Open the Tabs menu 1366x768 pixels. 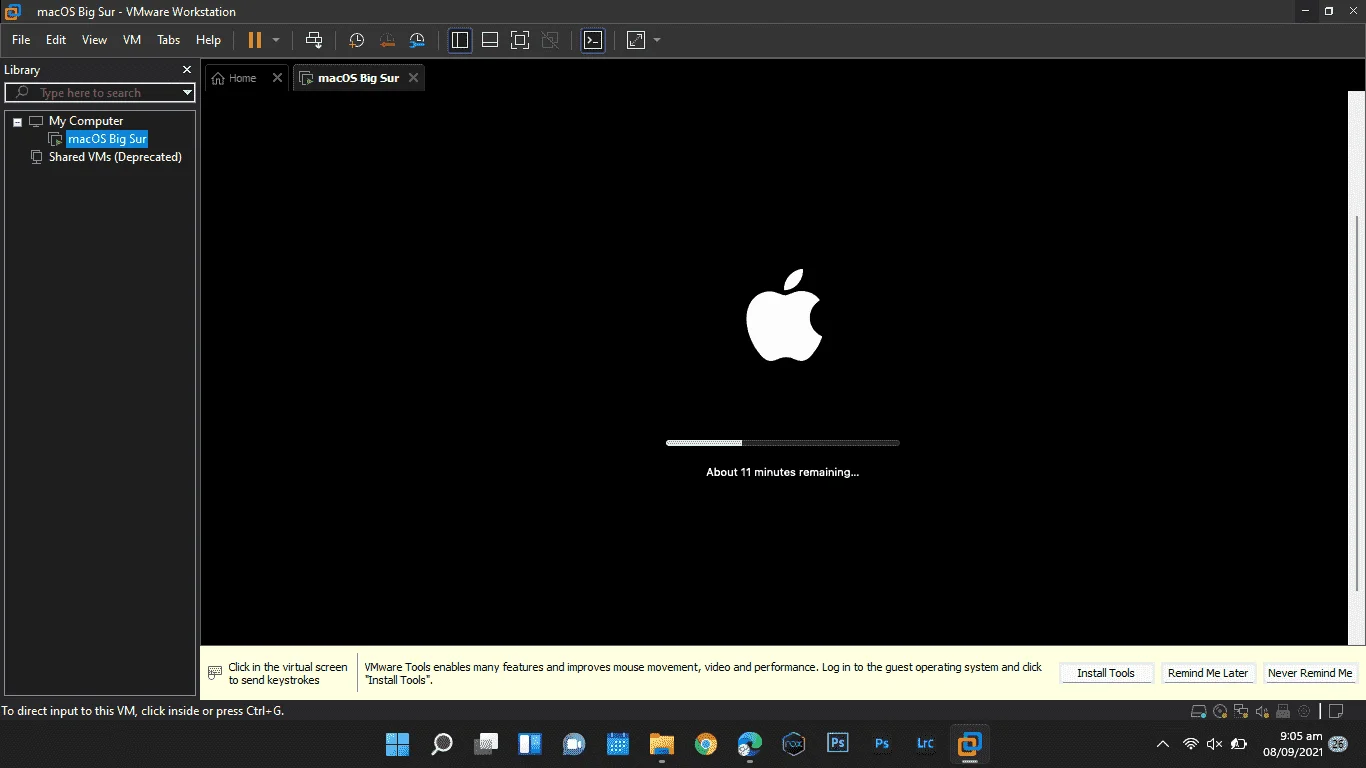coord(169,40)
